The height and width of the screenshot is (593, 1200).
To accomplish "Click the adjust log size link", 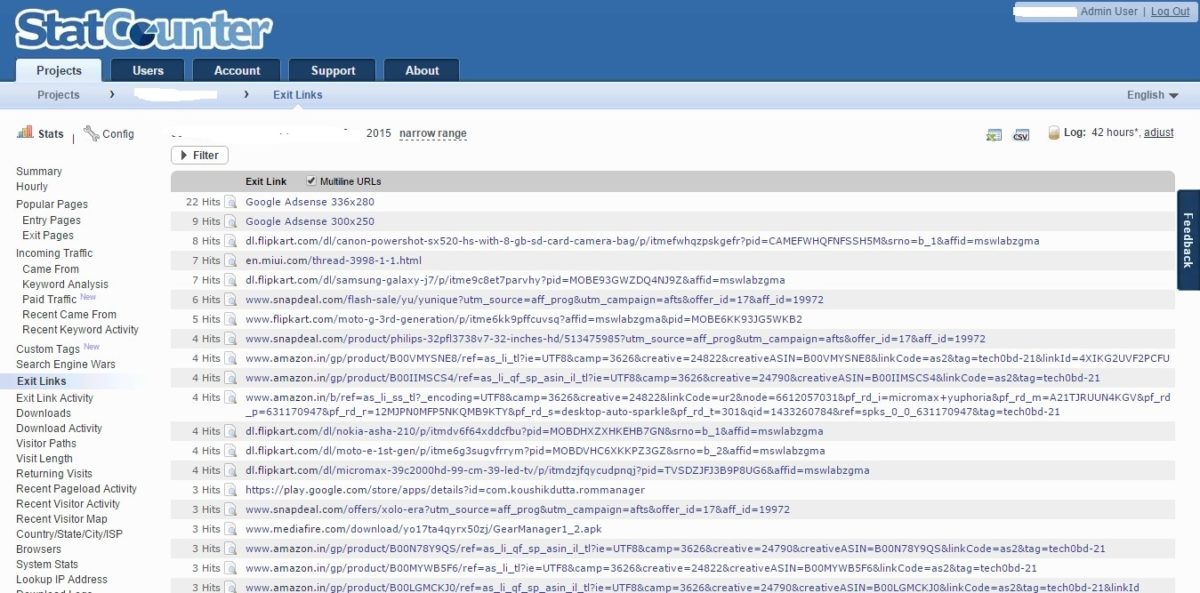I will point(1159,133).
